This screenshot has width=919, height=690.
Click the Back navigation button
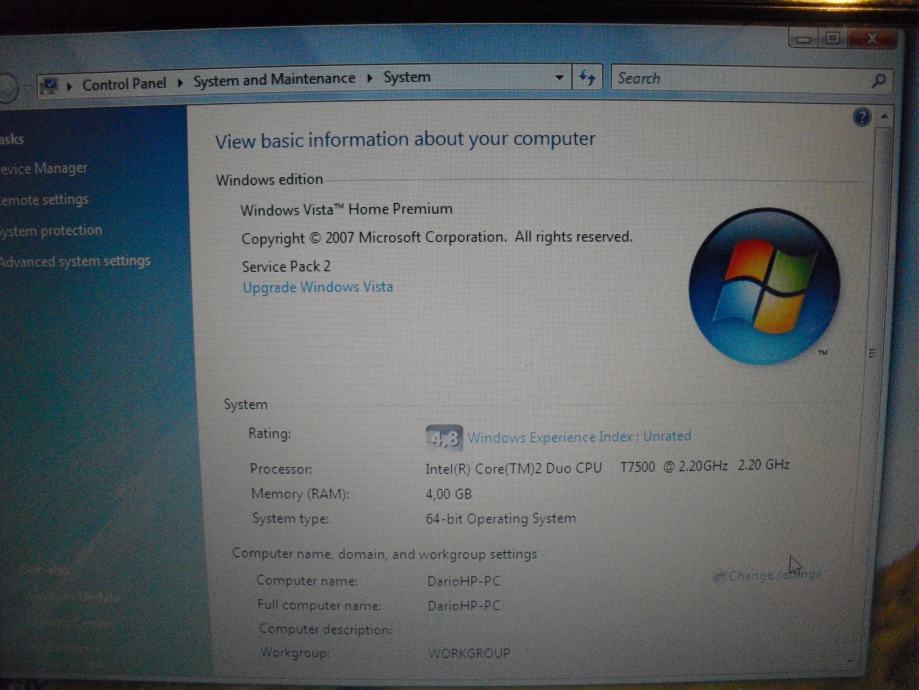pos(7,89)
